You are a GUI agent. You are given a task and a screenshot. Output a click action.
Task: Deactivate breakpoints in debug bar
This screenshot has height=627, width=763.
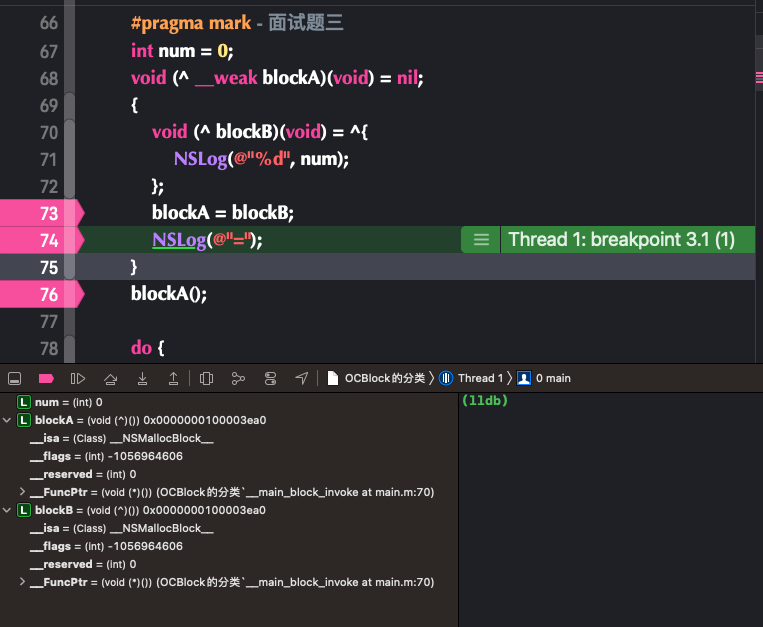pos(46,378)
